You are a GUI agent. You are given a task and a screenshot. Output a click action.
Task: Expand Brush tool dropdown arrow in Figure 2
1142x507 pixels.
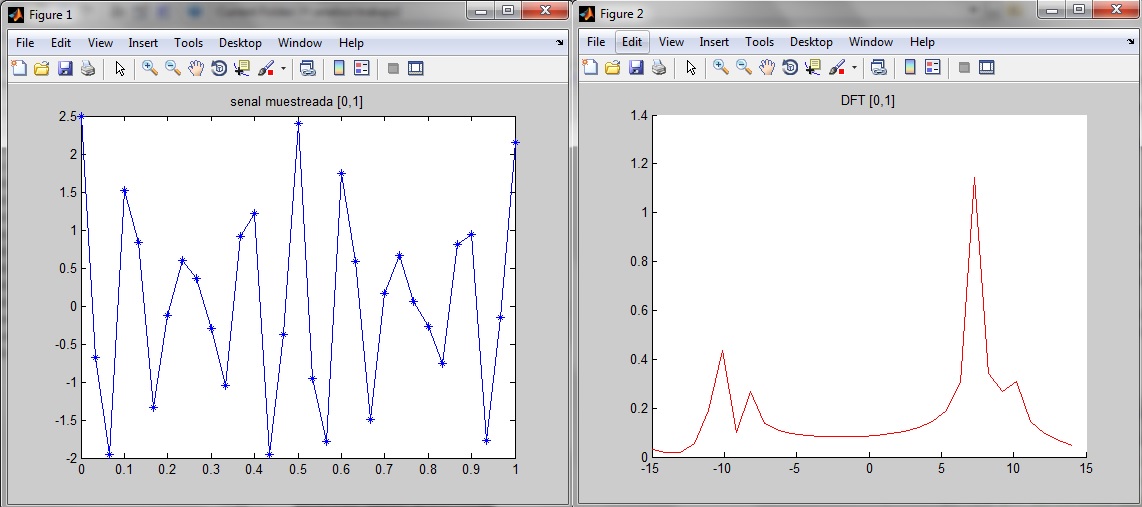tap(855, 69)
